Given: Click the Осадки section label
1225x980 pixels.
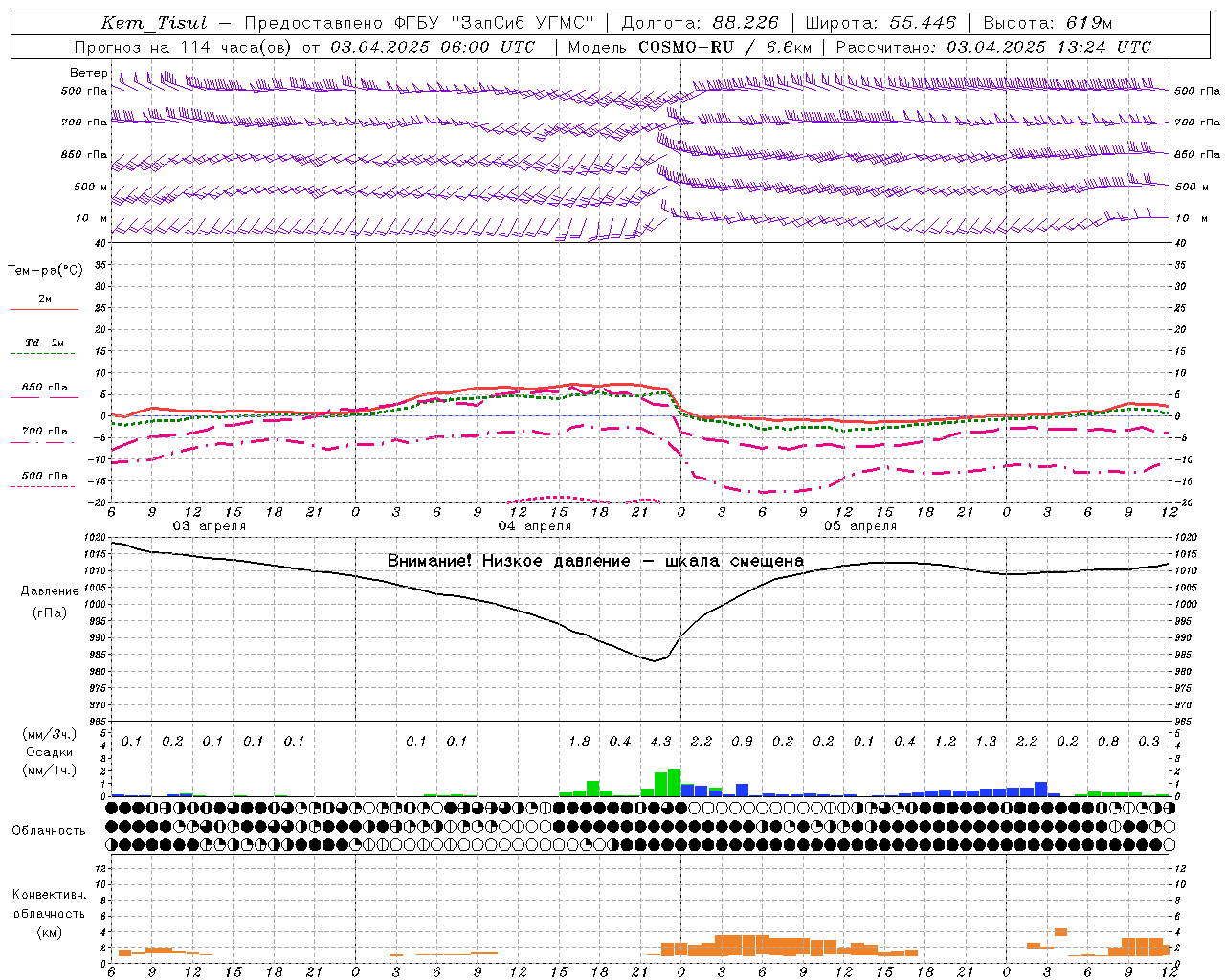Looking at the screenshot, I should tap(49, 752).
